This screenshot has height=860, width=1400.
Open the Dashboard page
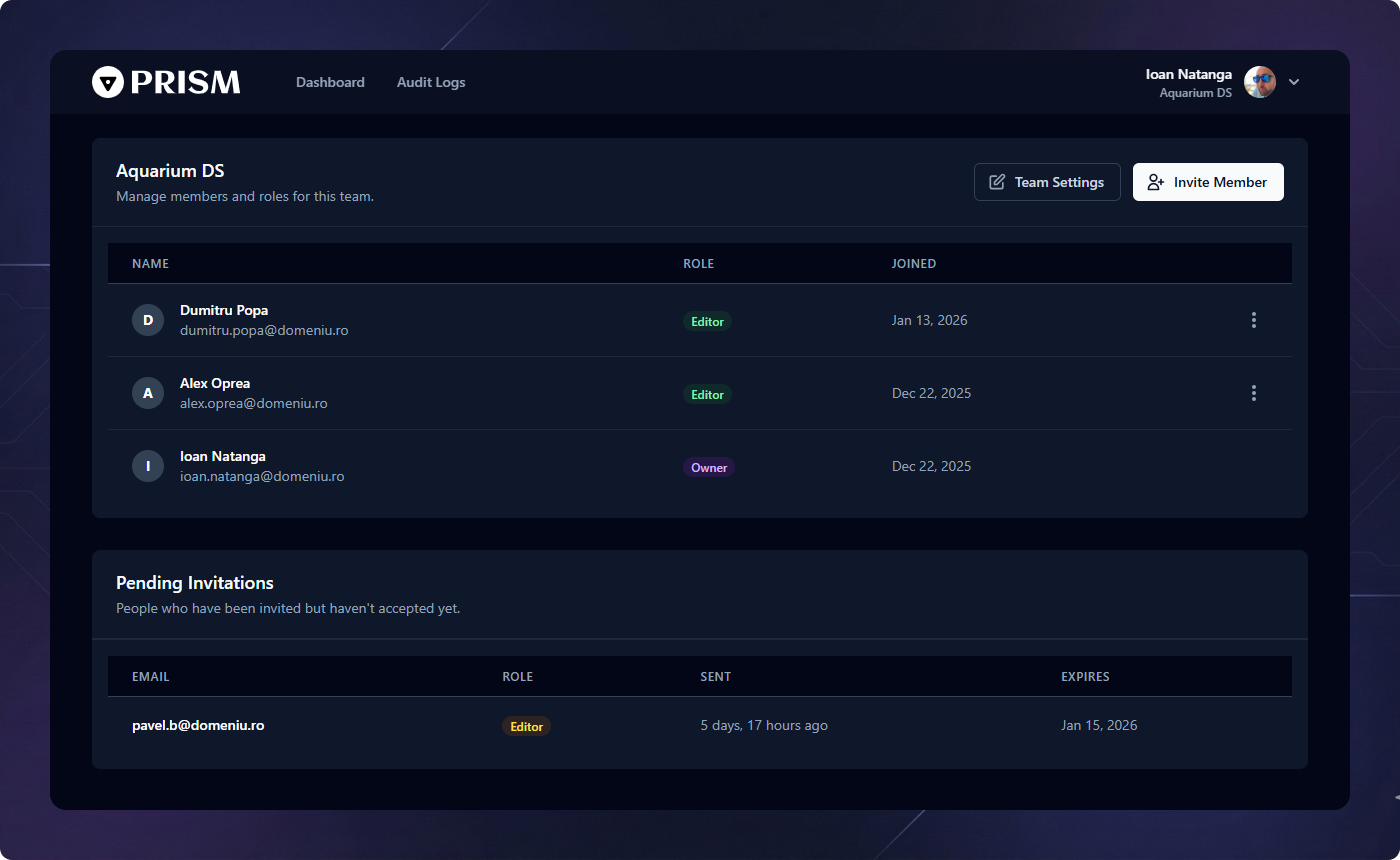pos(330,82)
